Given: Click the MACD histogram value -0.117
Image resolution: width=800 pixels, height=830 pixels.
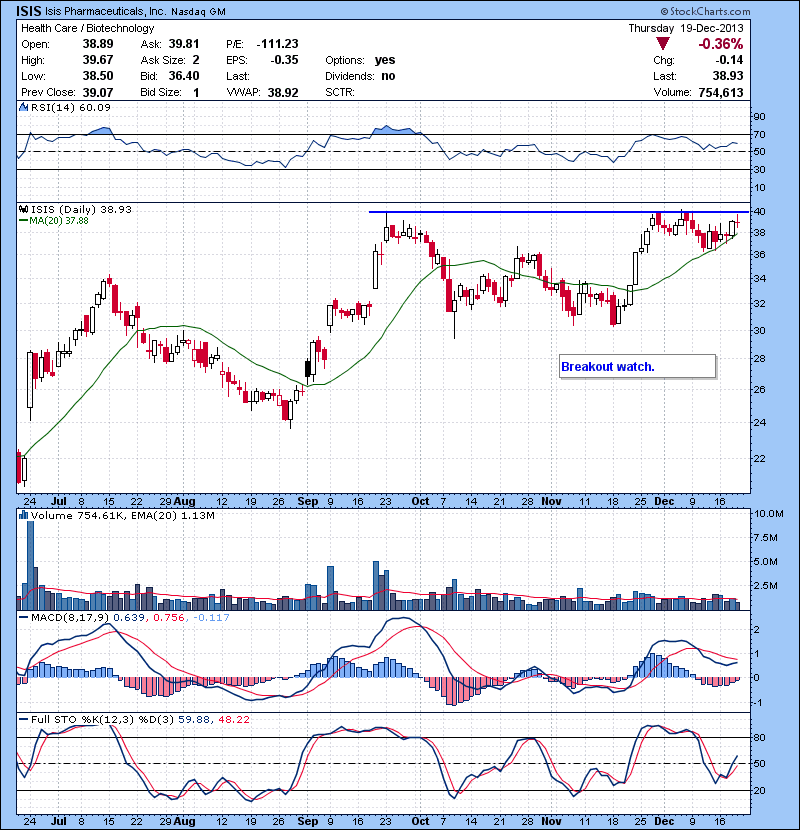Looking at the screenshot, I should tap(211, 617).
